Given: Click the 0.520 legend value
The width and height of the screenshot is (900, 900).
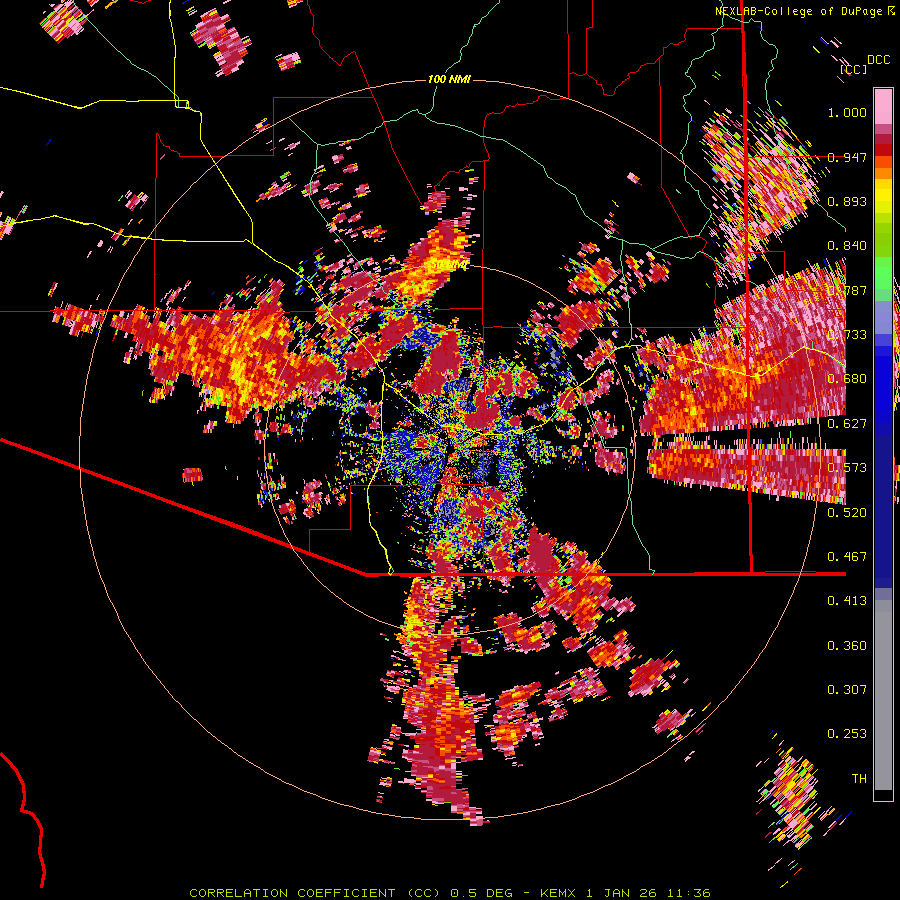Looking at the screenshot, I should [847, 512].
